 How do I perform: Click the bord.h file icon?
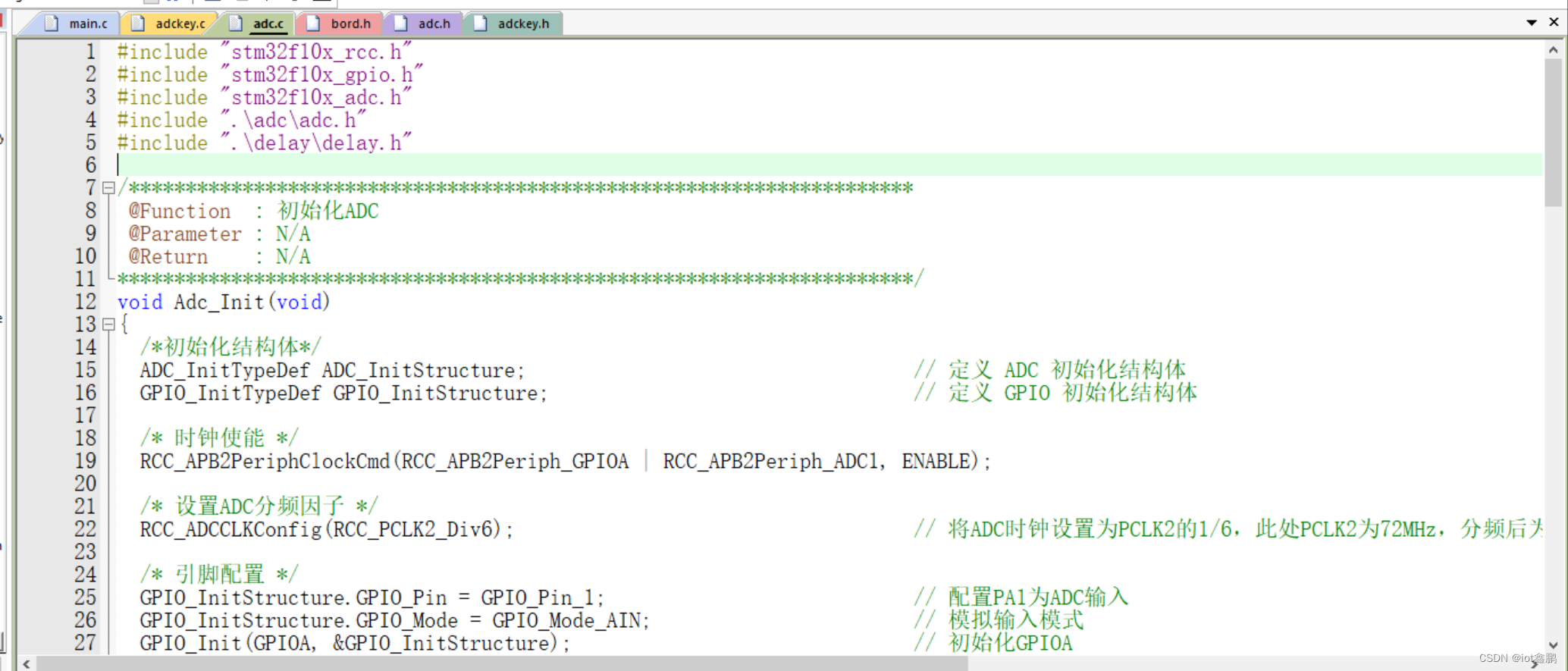point(313,24)
